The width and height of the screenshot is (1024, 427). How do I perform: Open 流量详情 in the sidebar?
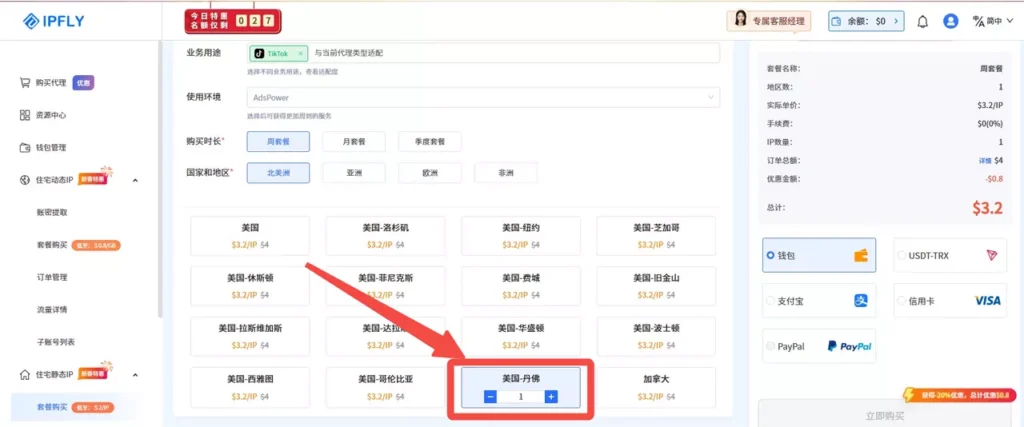(x=52, y=309)
